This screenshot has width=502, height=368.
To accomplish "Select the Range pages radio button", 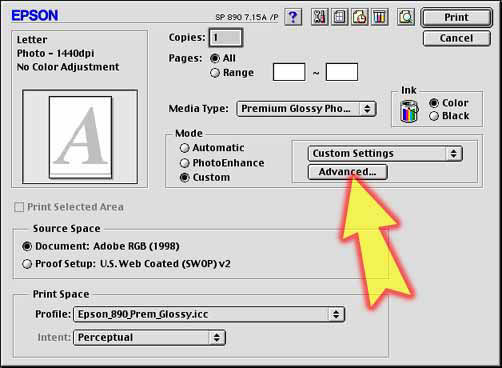I will 215,73.
